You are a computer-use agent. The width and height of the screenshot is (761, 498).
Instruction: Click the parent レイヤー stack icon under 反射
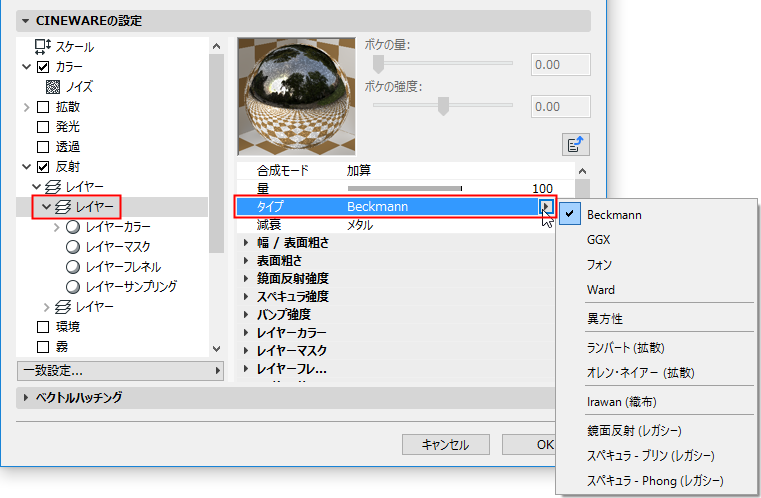53,186
